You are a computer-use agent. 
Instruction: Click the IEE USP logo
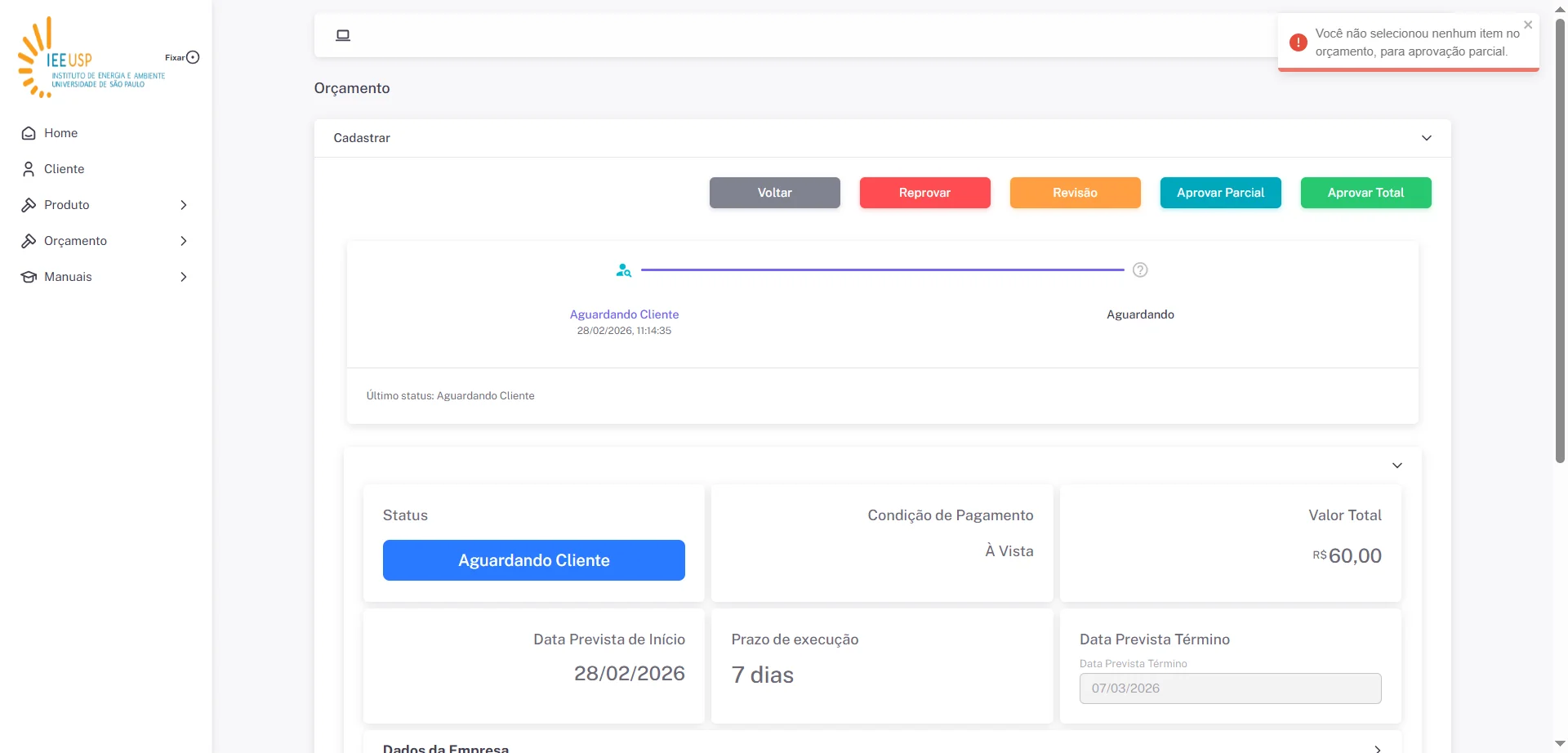(x=91, y=57)
